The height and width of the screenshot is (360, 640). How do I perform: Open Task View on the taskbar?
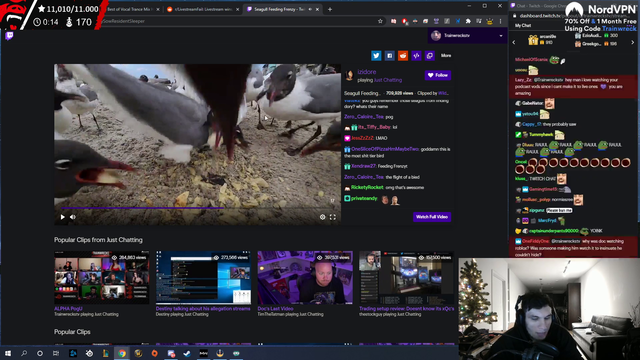[x=56, y=353]
